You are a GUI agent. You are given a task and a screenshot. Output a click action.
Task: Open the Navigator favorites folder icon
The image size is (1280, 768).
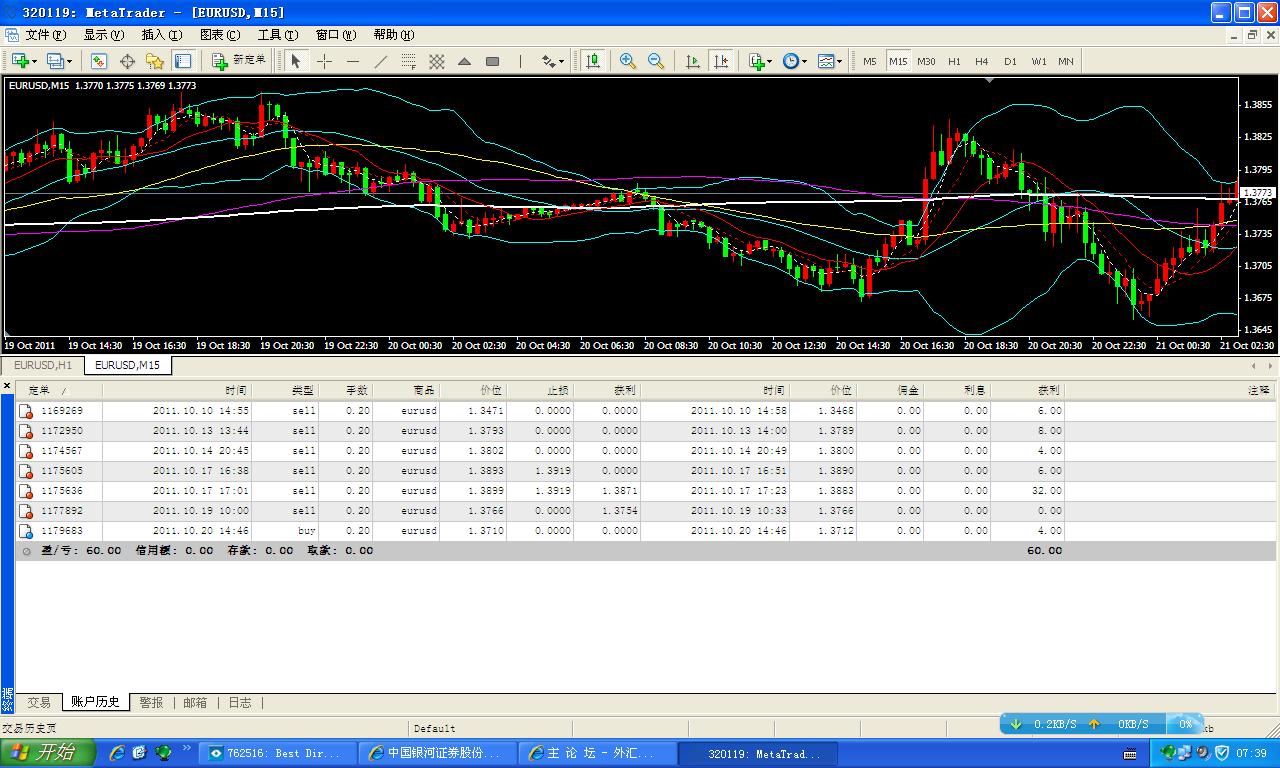[x=155, y=61]
